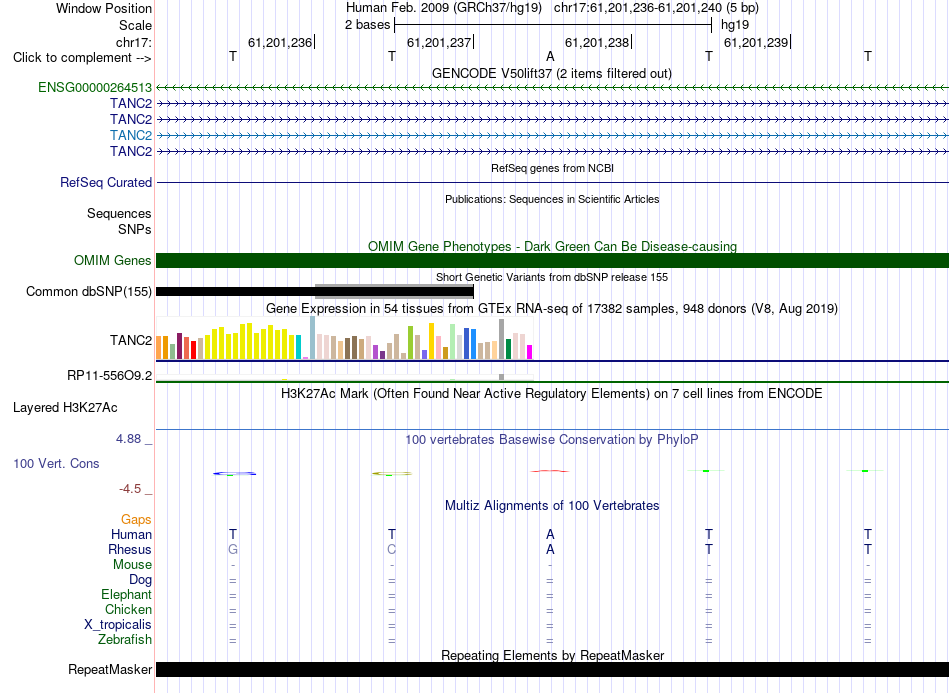Click the cyan bar in TANC2 expression chart

(x=298, y=347)
